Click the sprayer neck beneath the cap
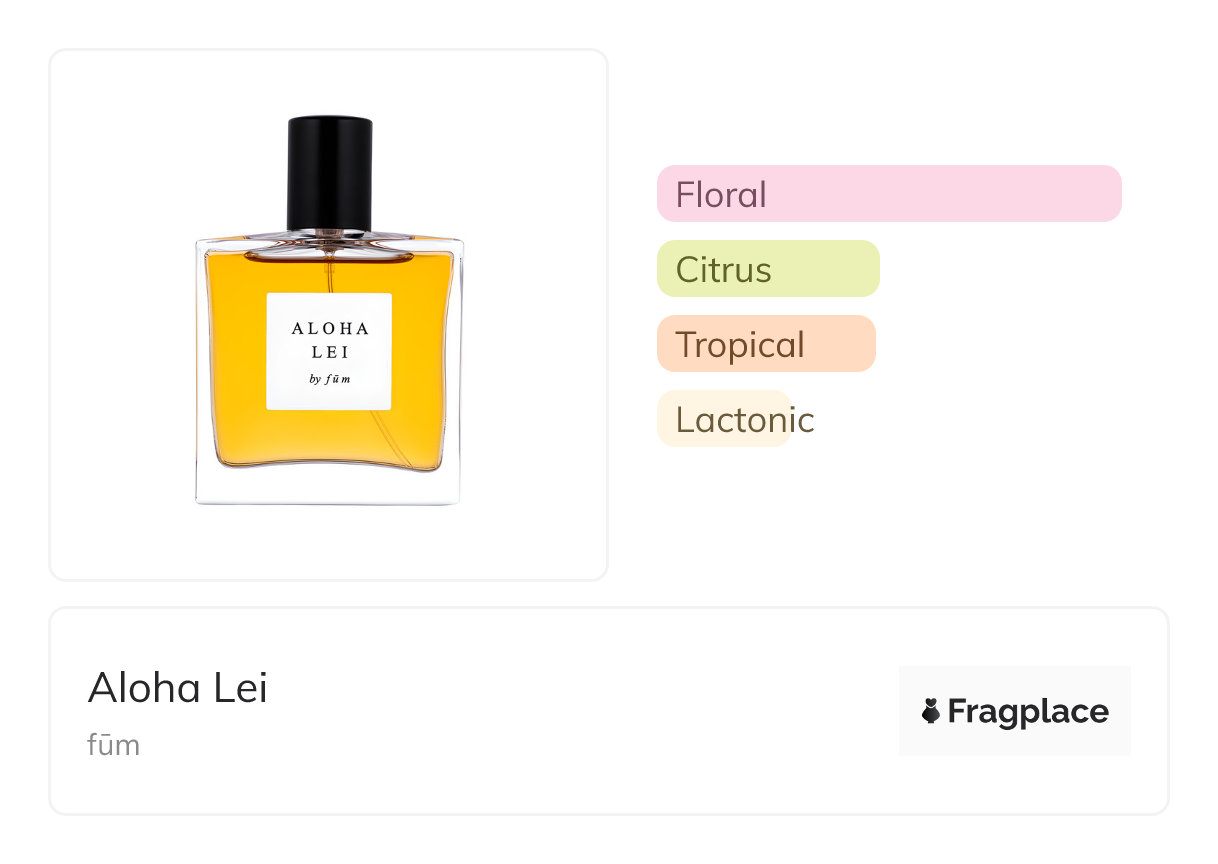This screenshot has width=1218, height=864. [329, 236]
